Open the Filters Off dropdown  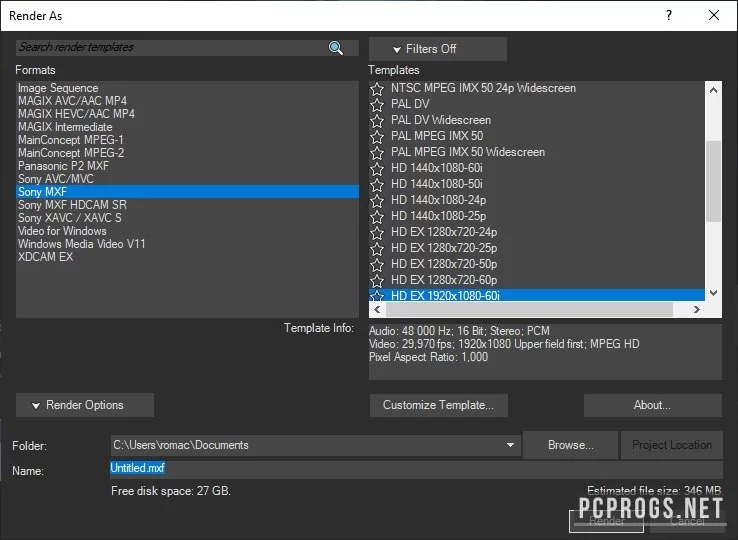pyautogui.click(x=438, y=49)
